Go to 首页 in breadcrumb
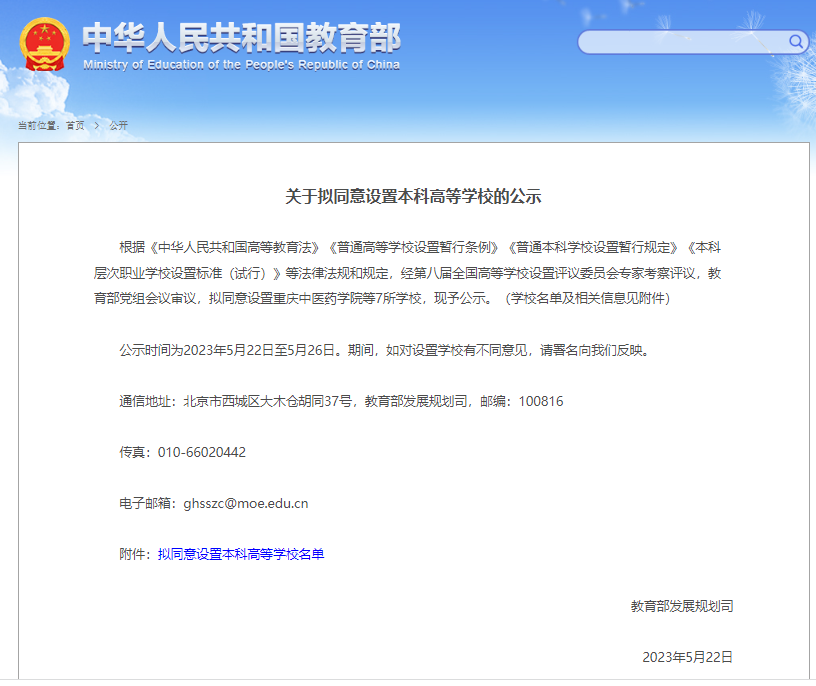 (x=75, y=125)
